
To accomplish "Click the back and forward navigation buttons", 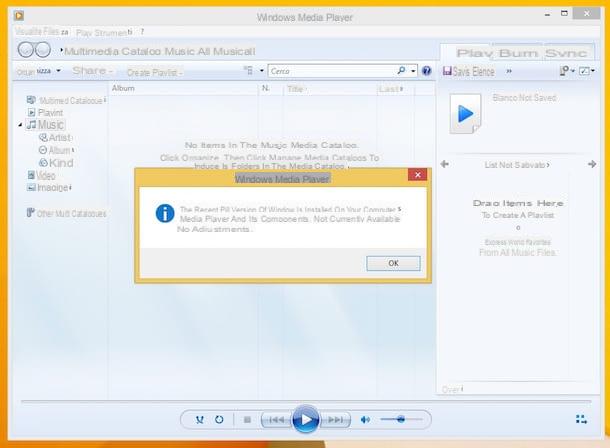I will [x=34, y=50].
